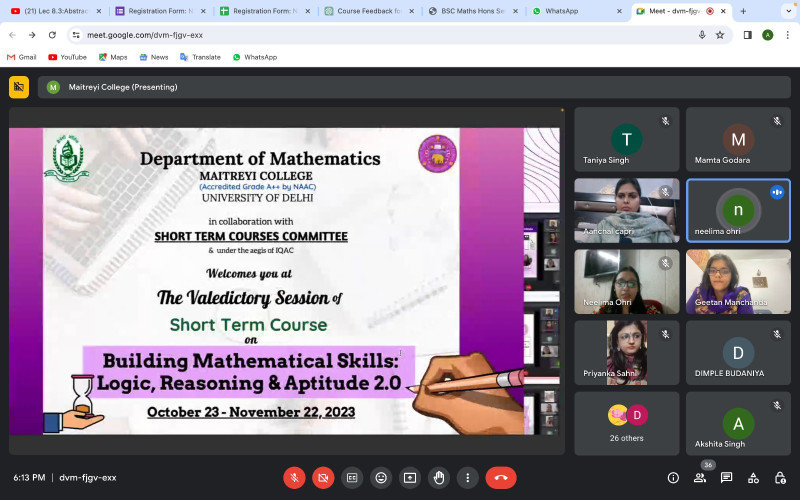Open the Gmail bookmark
Screen dimensions: 800x500
pos(21,57)
